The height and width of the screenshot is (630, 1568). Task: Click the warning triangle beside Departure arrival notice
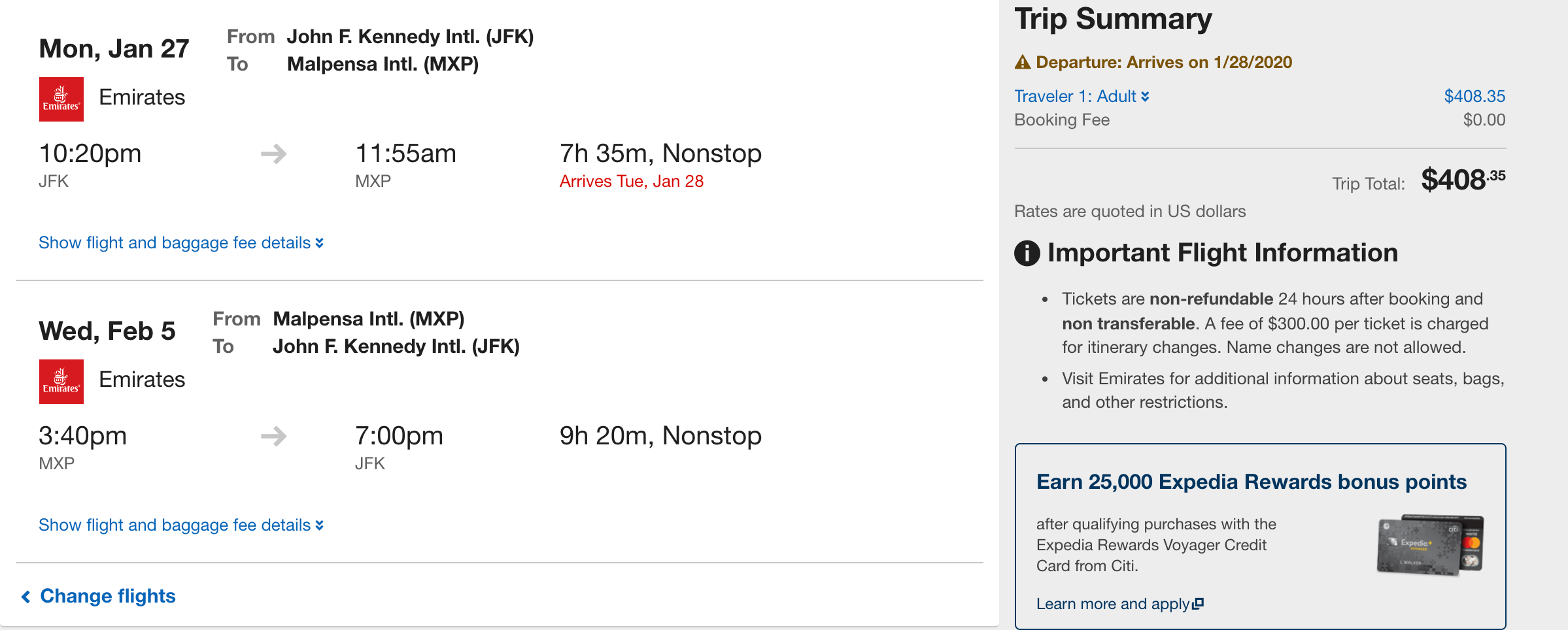(1023, 62)
